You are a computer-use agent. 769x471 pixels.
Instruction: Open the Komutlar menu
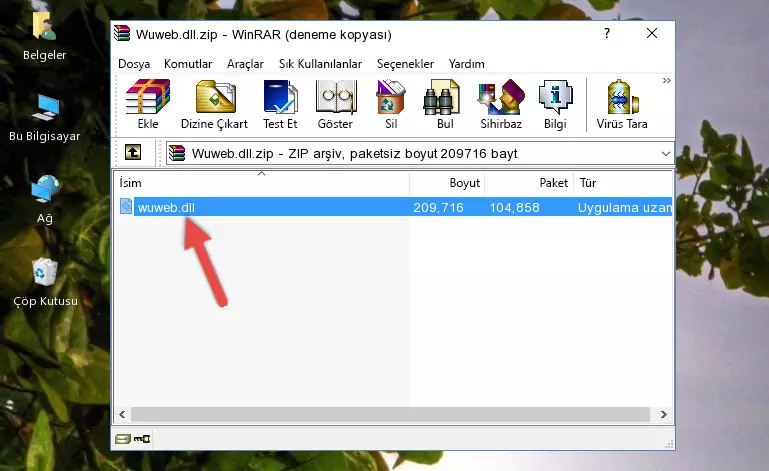click(x=188, y=64)
